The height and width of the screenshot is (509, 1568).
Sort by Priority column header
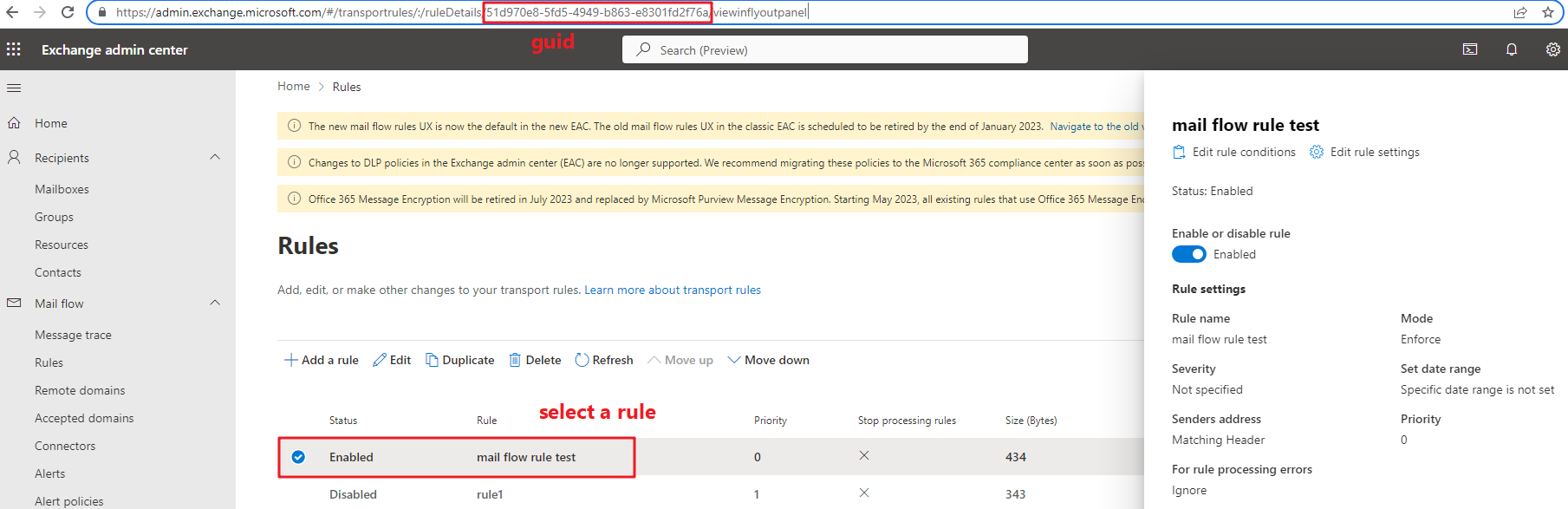771,421
